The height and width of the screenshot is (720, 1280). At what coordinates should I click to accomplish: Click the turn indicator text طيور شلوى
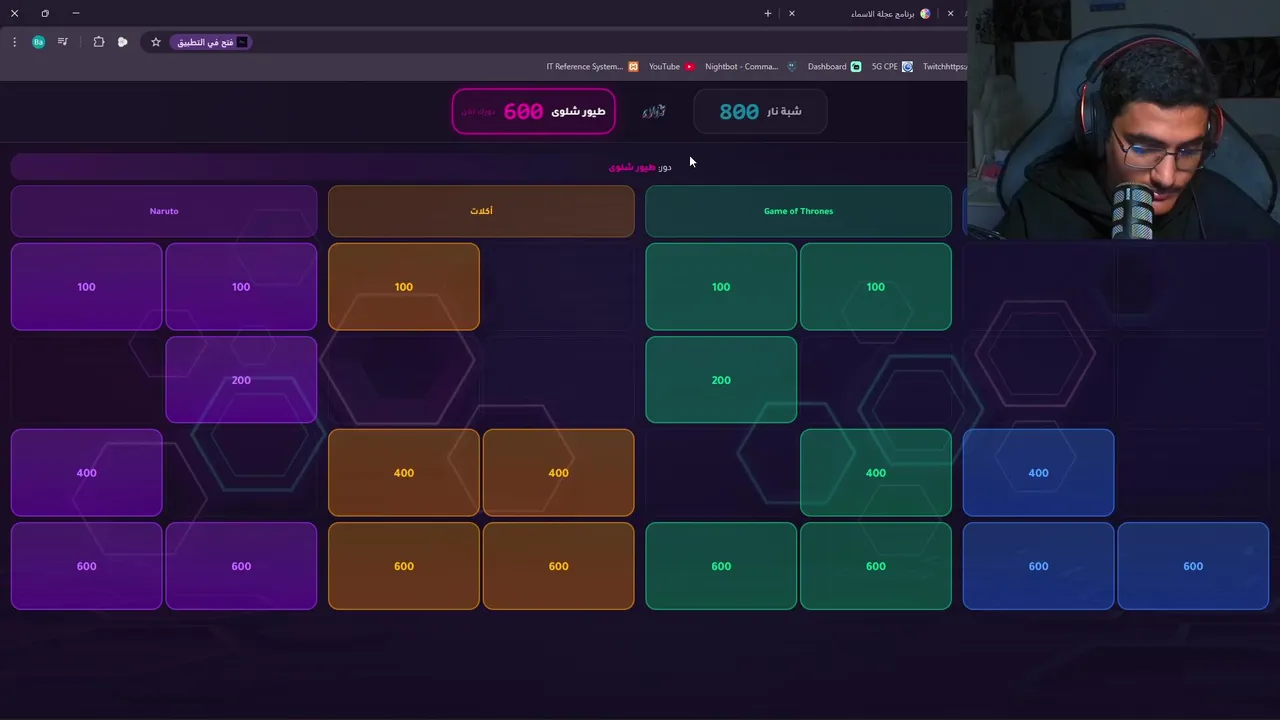(x=632, y=167)
